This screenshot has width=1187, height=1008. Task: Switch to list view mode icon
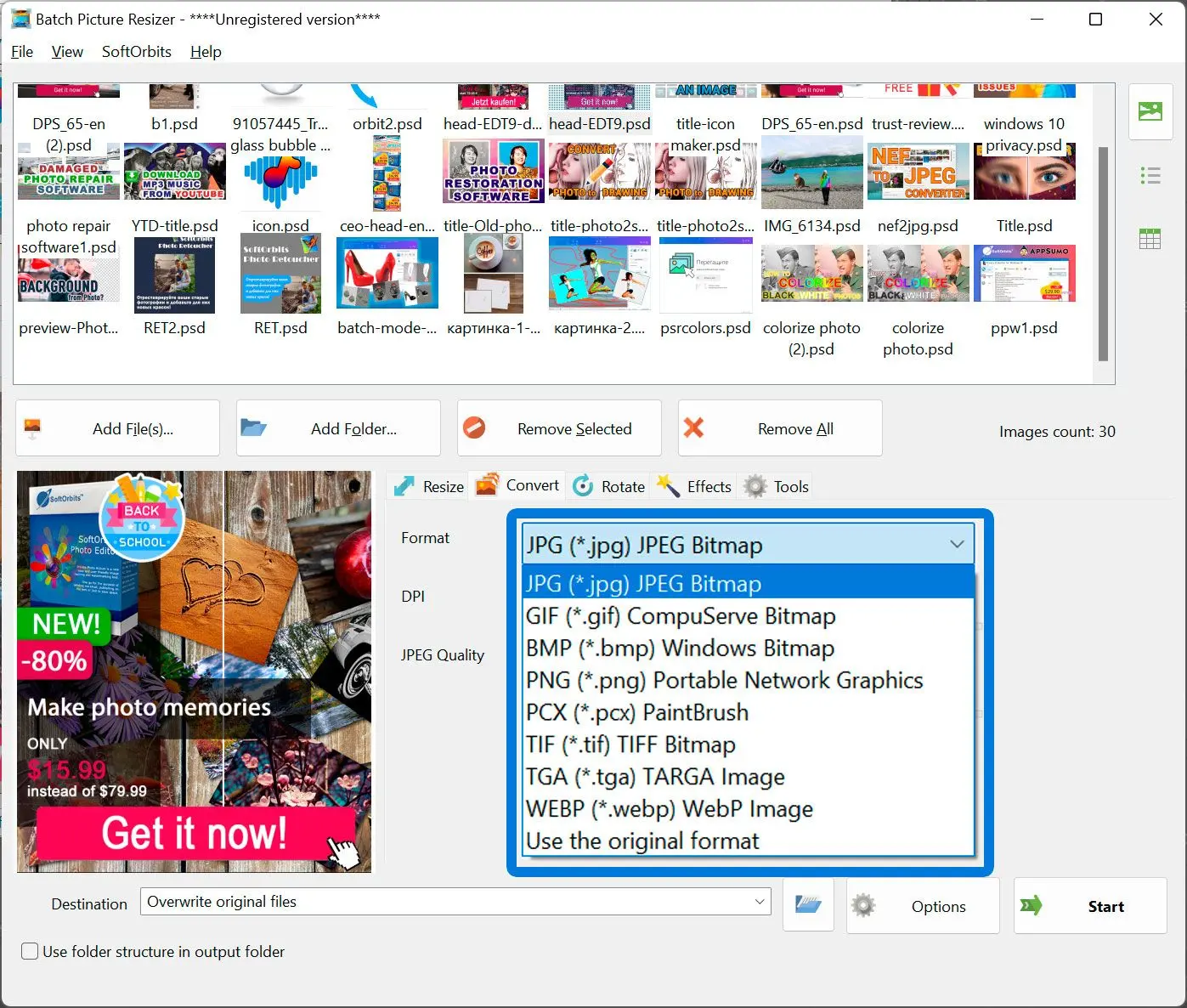tap(1150, 176)
